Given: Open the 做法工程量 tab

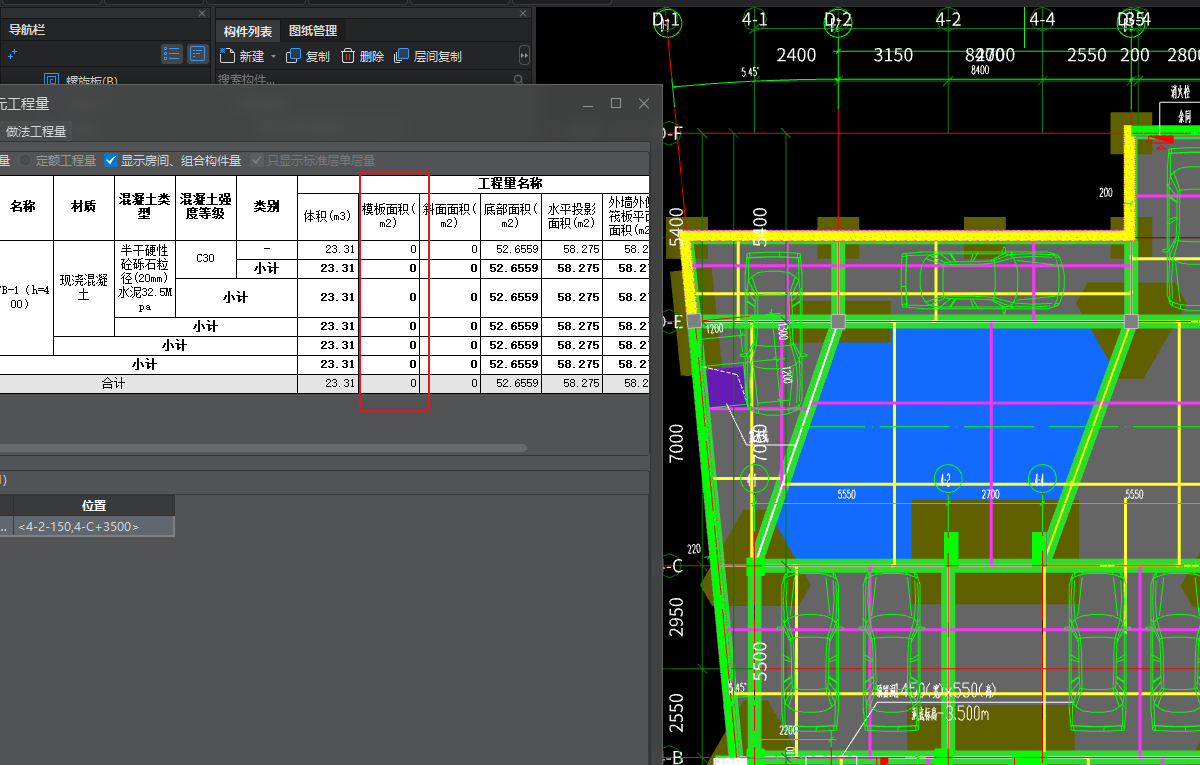Looking at the screenshot, I should tap(36, 131).
